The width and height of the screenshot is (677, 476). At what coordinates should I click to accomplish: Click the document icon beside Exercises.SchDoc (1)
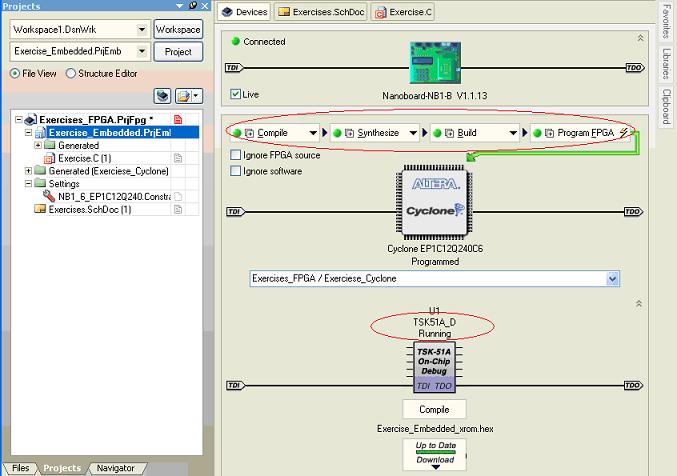pos(178,209)
